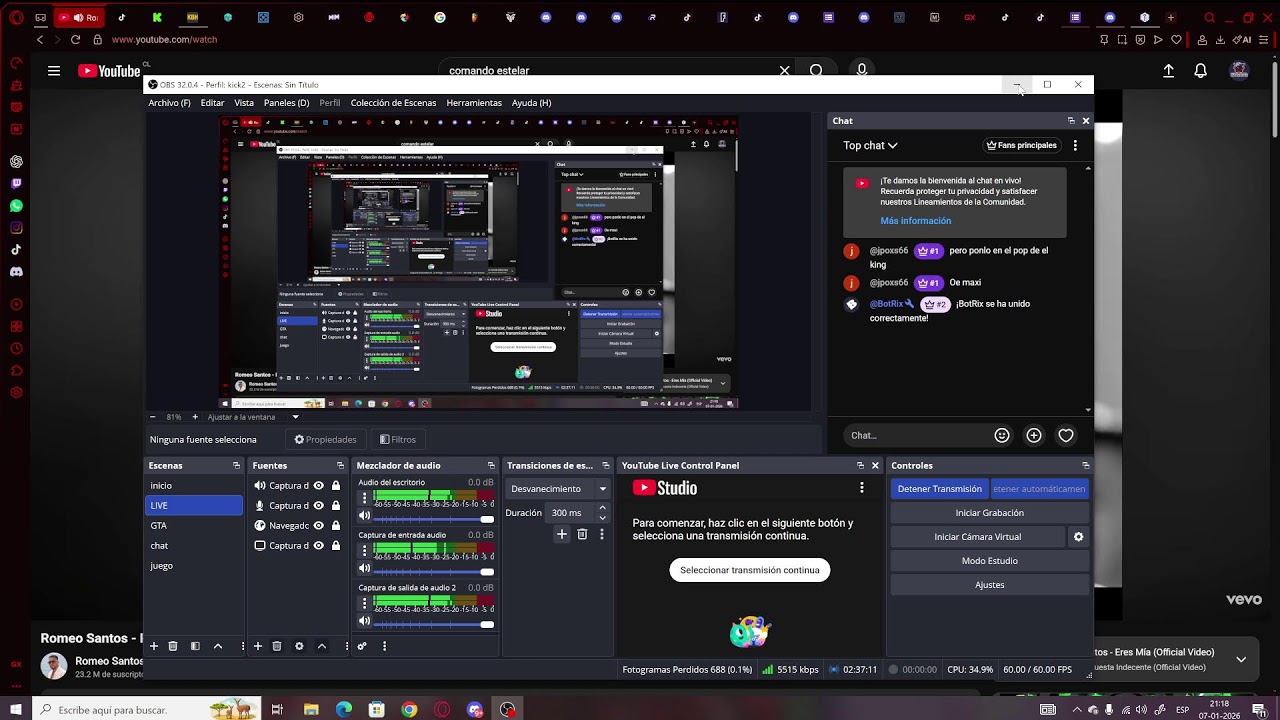Viewport: 1280px width, 720px height.
Task: Increase the transition Duración value
Action: 602,508
